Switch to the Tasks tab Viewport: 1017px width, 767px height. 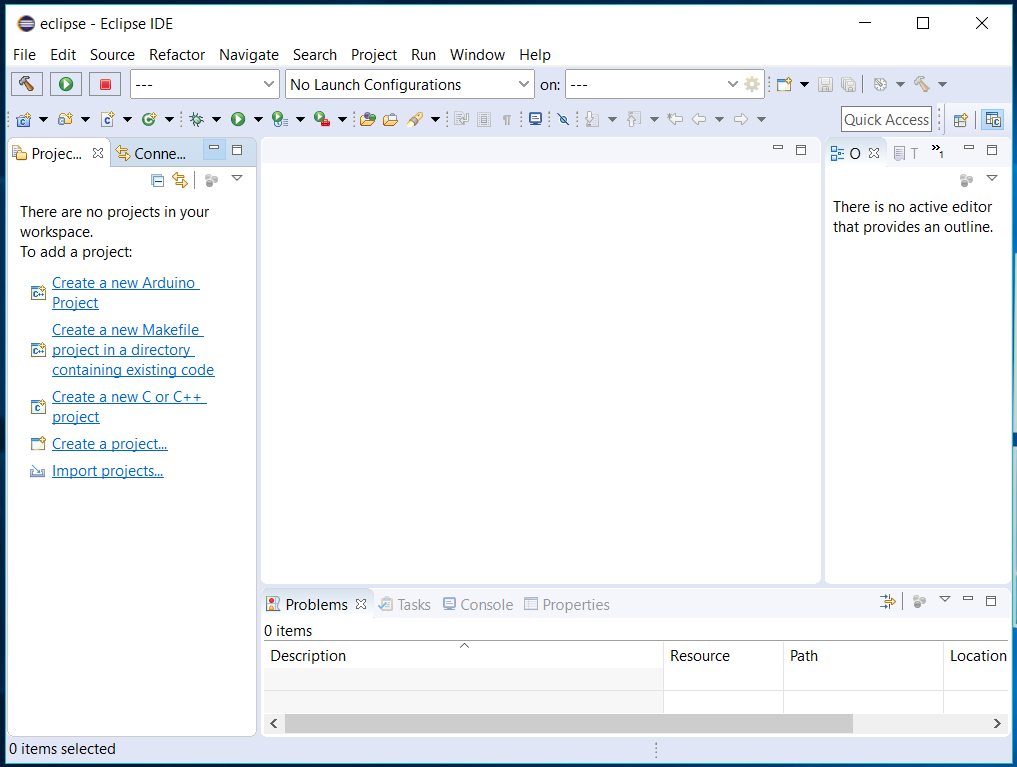[405, 604]
